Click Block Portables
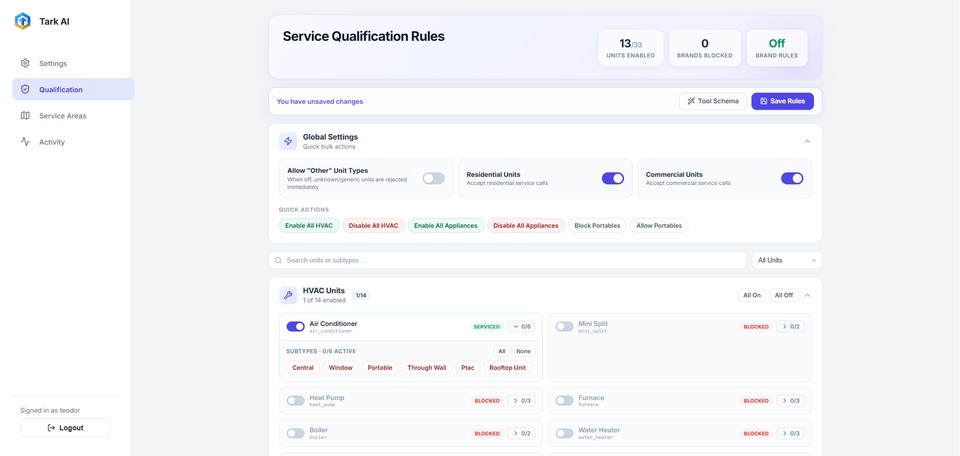The width and height of the screenshot is (960, 456). pos(598,226)
